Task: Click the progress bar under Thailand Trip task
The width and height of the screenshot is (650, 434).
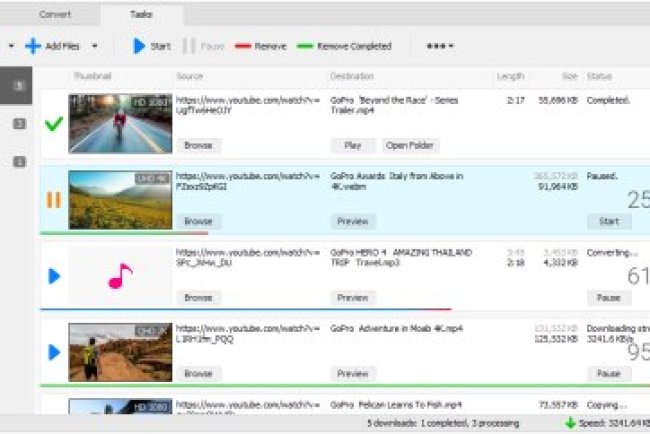Action: [246, 309]
